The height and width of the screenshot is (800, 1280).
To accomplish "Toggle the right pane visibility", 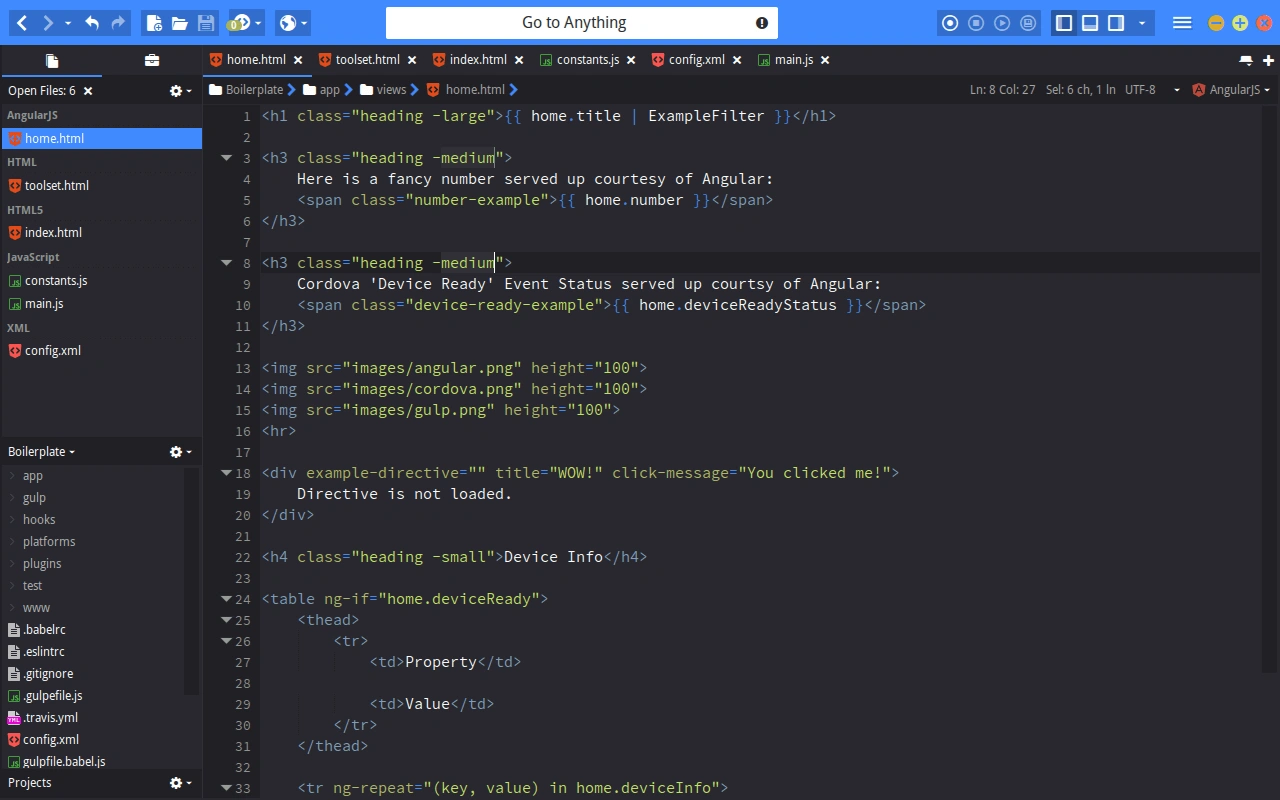I will point(1114,22).
